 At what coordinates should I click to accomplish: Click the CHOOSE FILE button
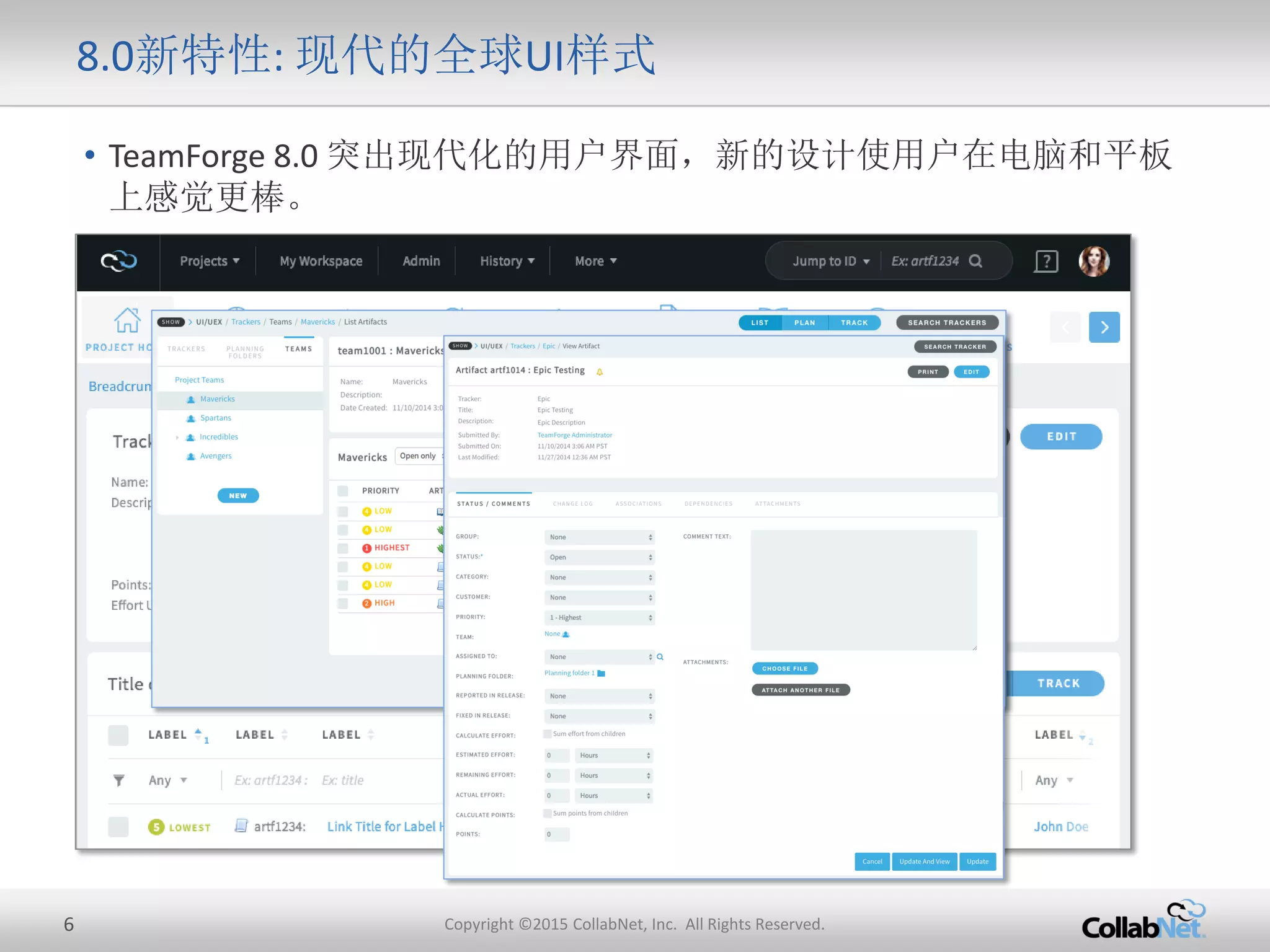[x=785, y=669]
